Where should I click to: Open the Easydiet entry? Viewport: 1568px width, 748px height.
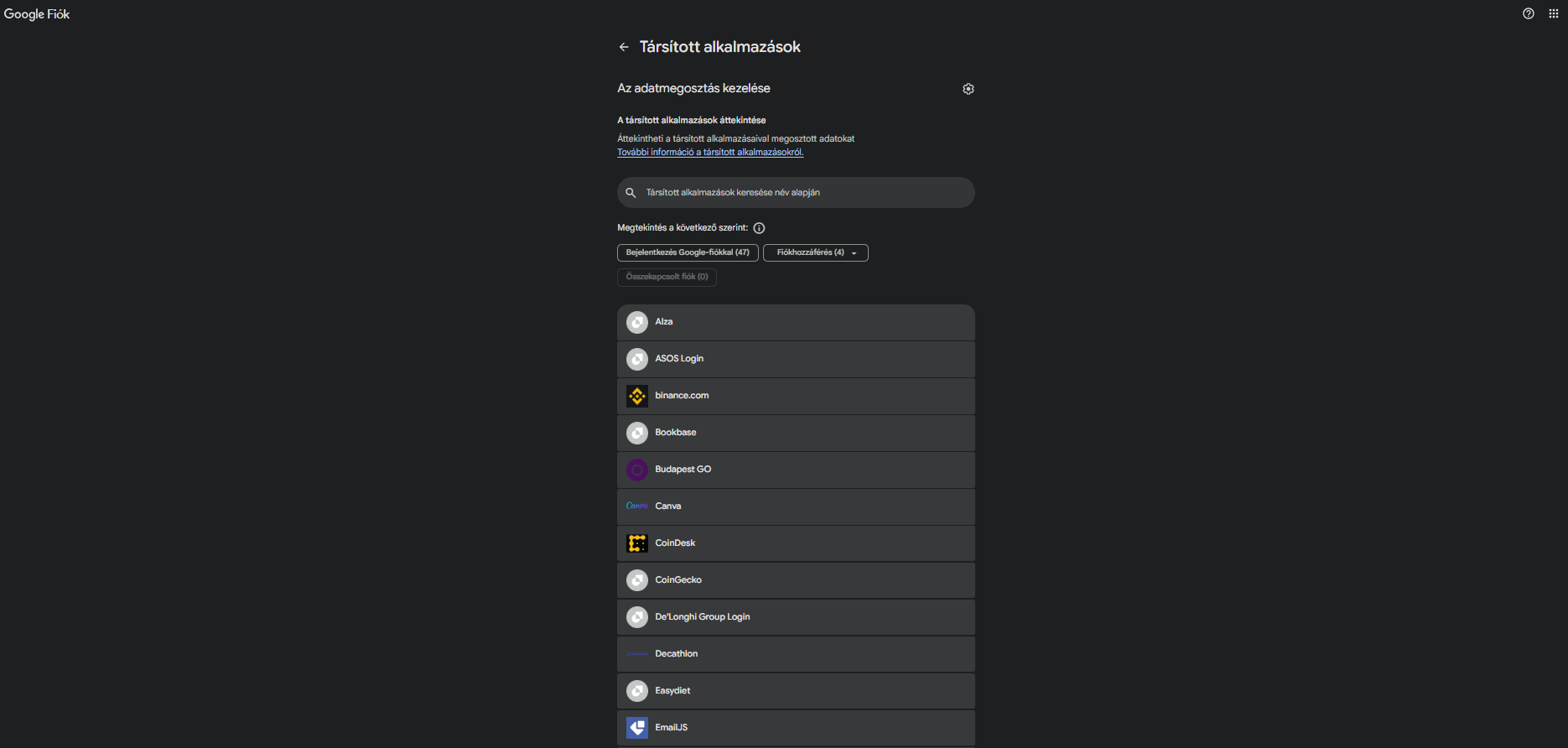point(796,691)
